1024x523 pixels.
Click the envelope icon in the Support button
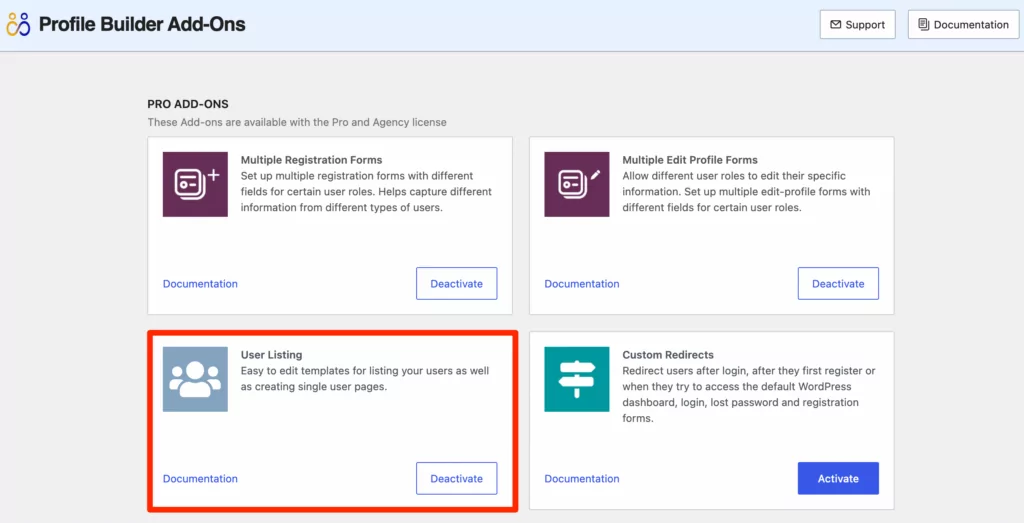pos(835,25)
